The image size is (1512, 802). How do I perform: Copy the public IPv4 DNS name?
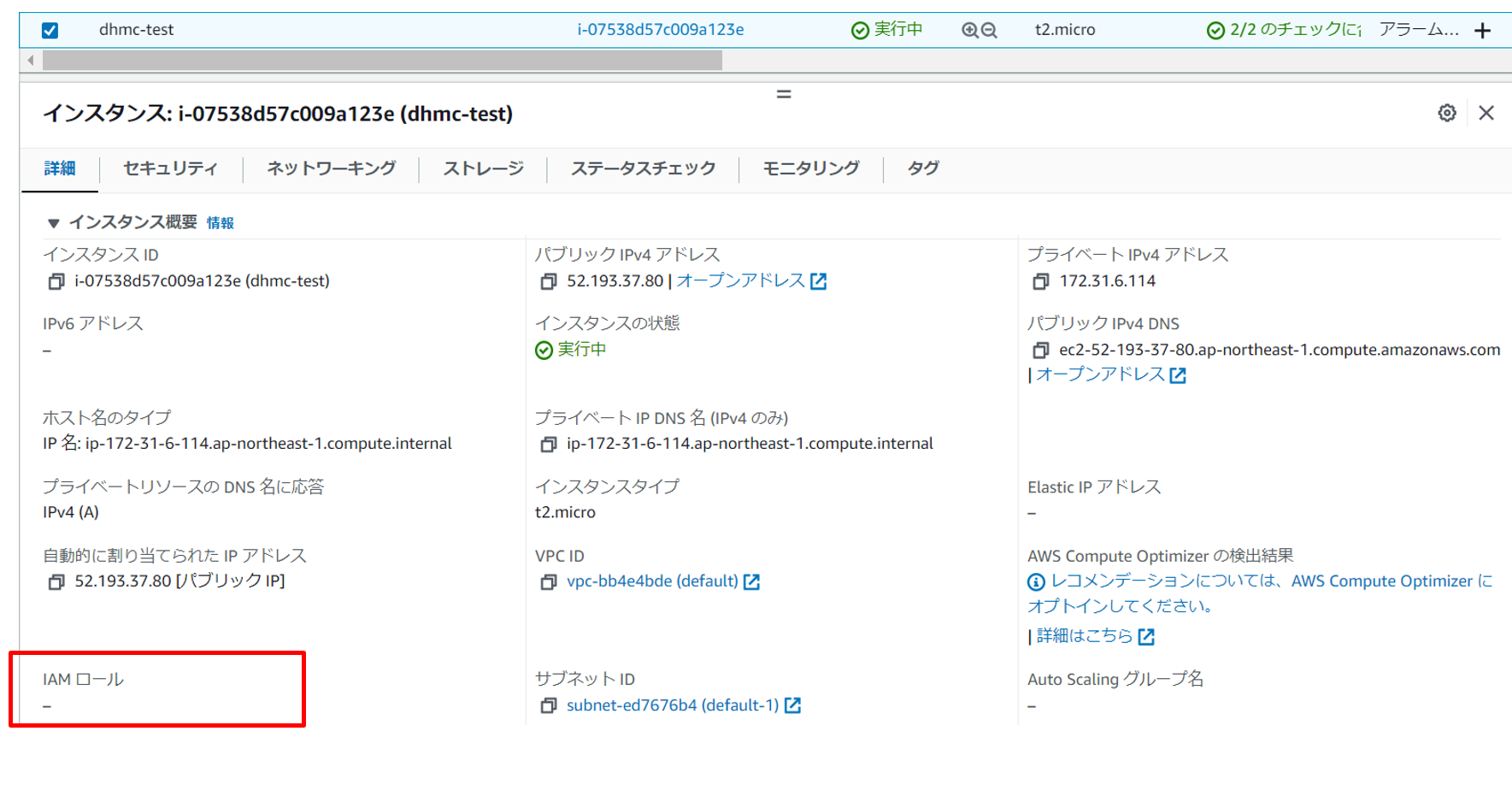point(1040,351)
